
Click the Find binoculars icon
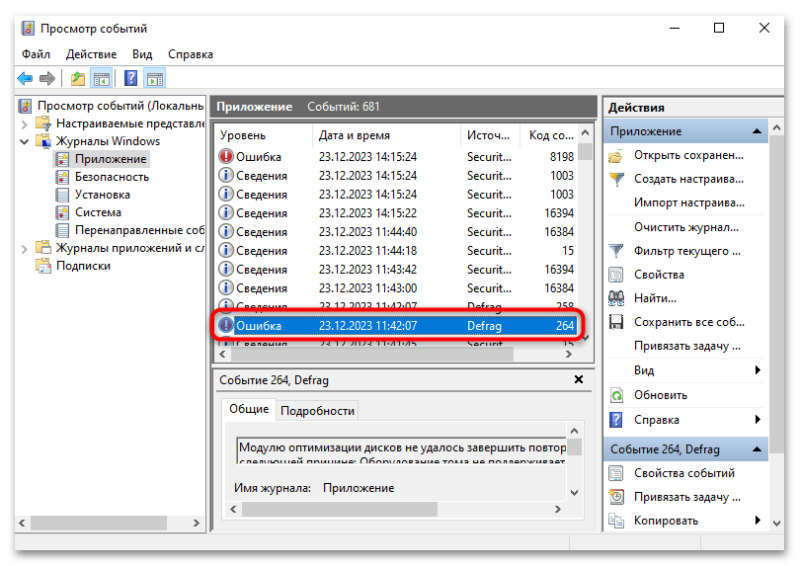[x=616, y=298]
